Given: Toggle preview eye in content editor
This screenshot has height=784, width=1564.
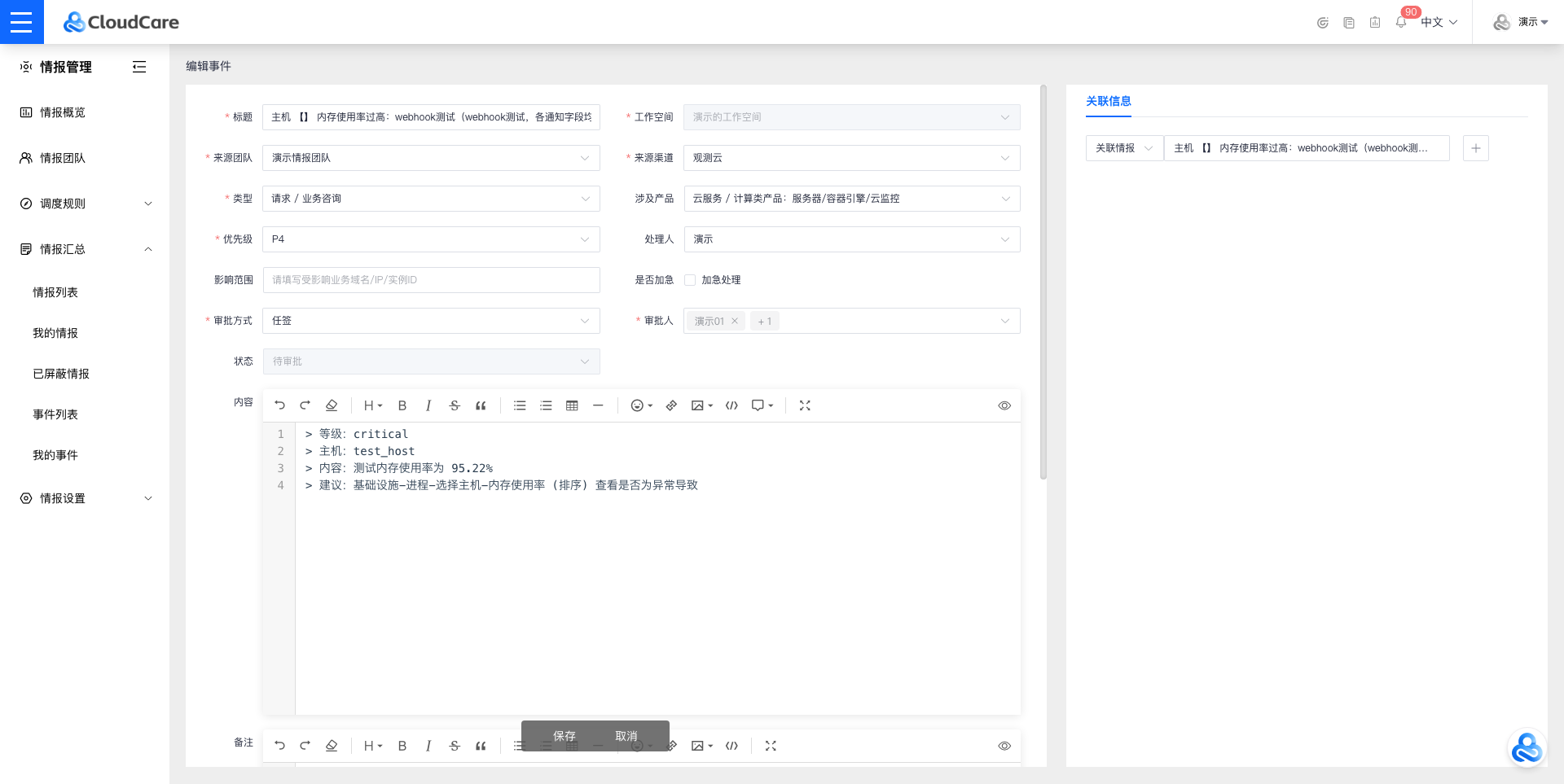Looking at the screenshot, I should pyautogui.click(x=1004, y=405).
